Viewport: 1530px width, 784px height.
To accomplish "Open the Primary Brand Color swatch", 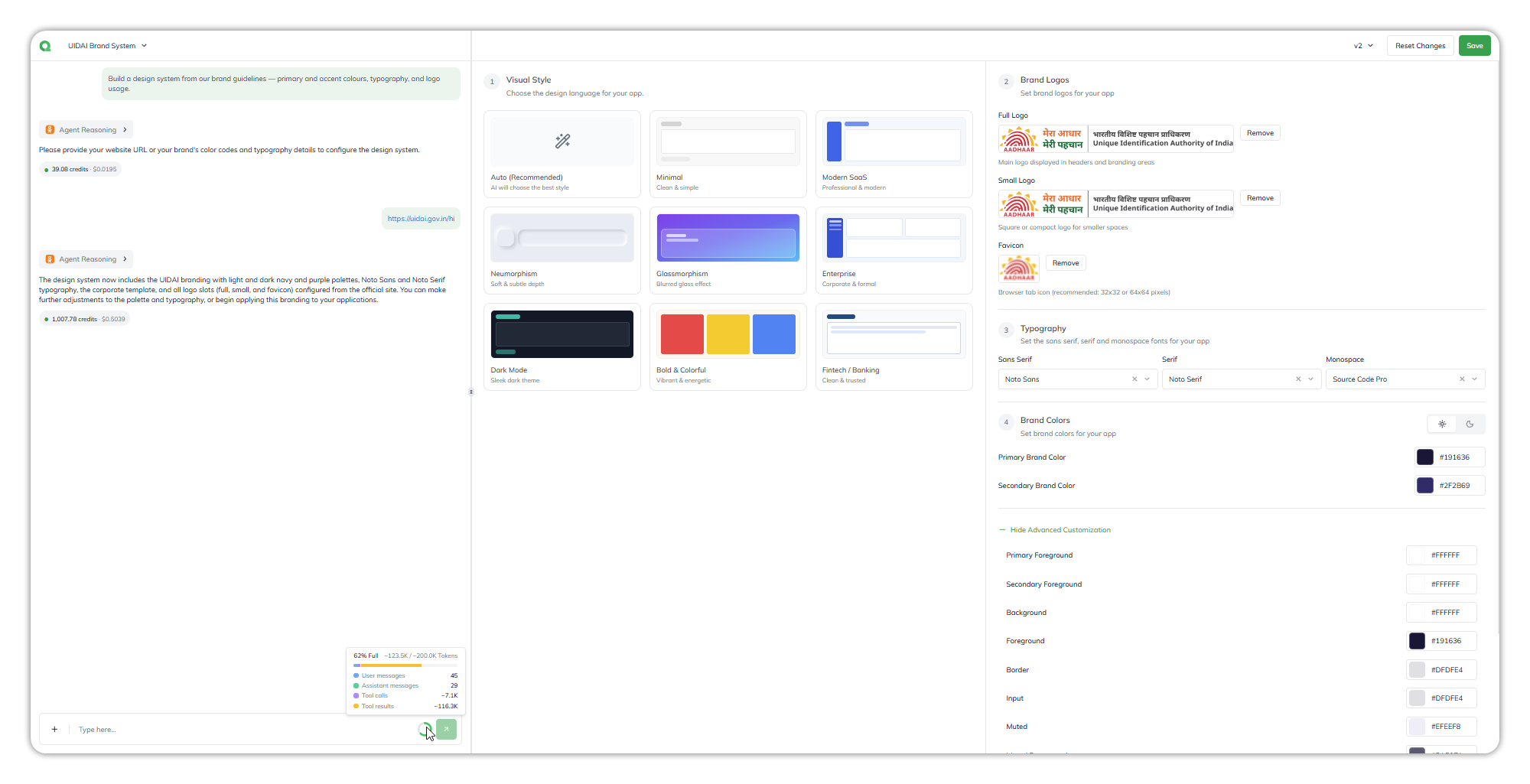I will [x=1425, y=457].
